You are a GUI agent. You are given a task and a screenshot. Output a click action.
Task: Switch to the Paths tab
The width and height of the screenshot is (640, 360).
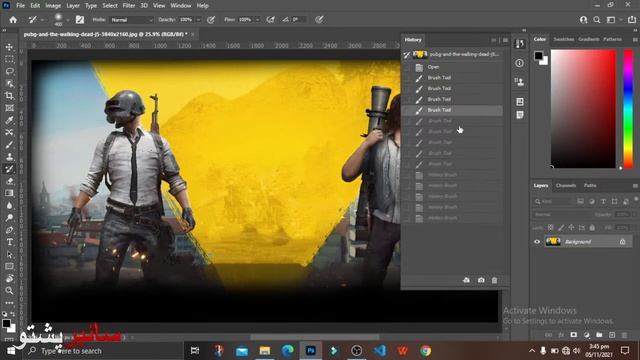pyautogui.click(x=590, y=185)
